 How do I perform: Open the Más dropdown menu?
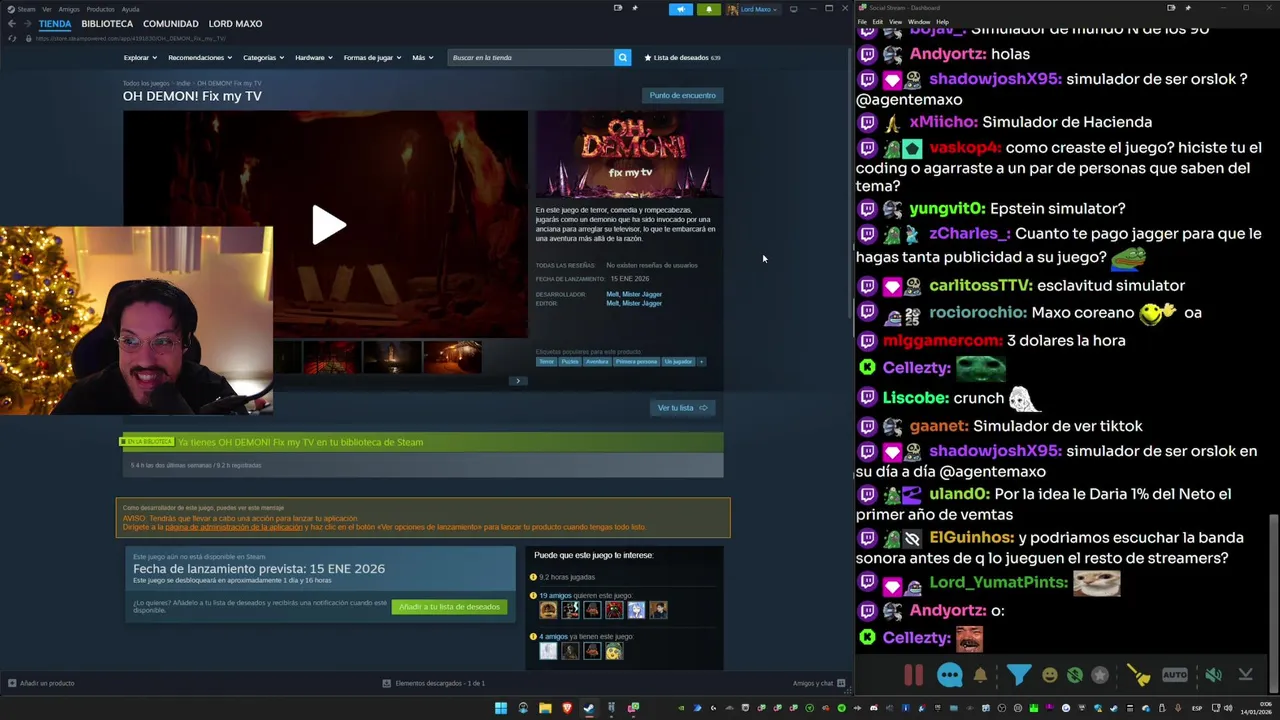422,57
